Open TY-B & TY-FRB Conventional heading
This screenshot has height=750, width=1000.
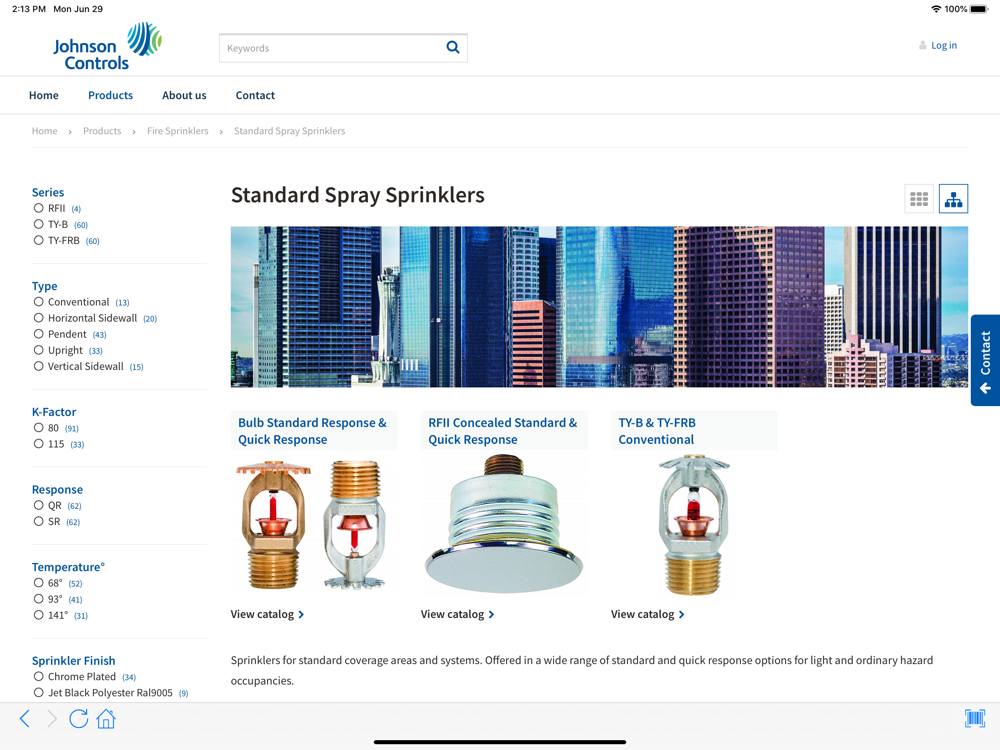click(657, 431)
